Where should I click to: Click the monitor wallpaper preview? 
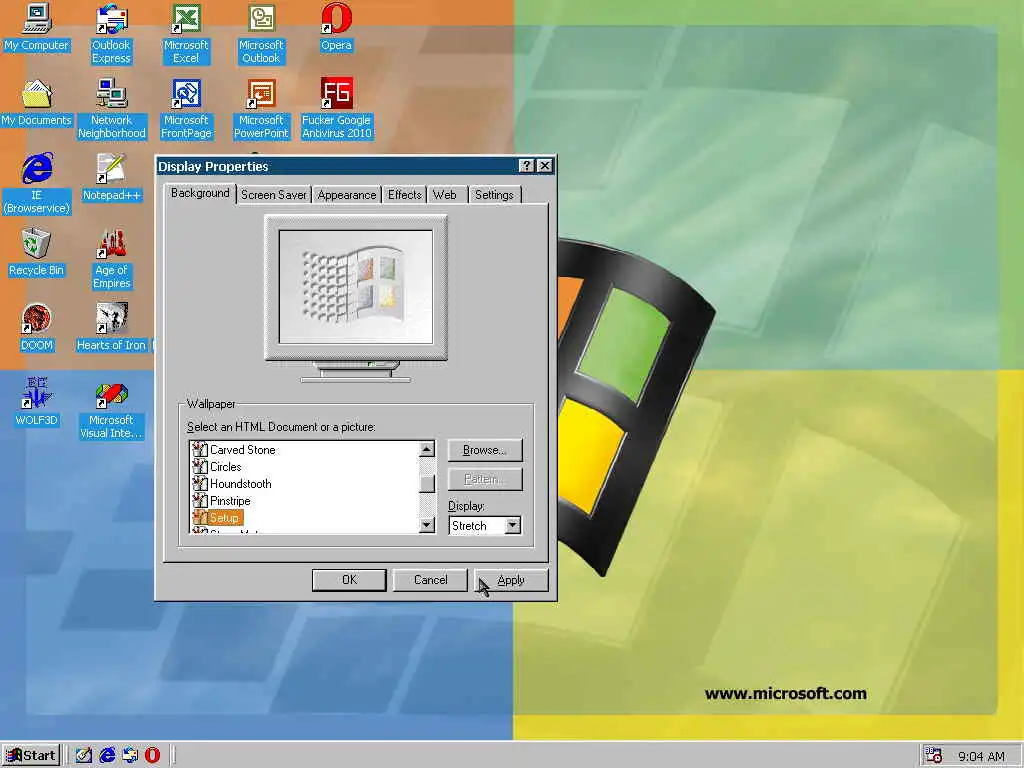pyautogui.click(x=356, y=286)
